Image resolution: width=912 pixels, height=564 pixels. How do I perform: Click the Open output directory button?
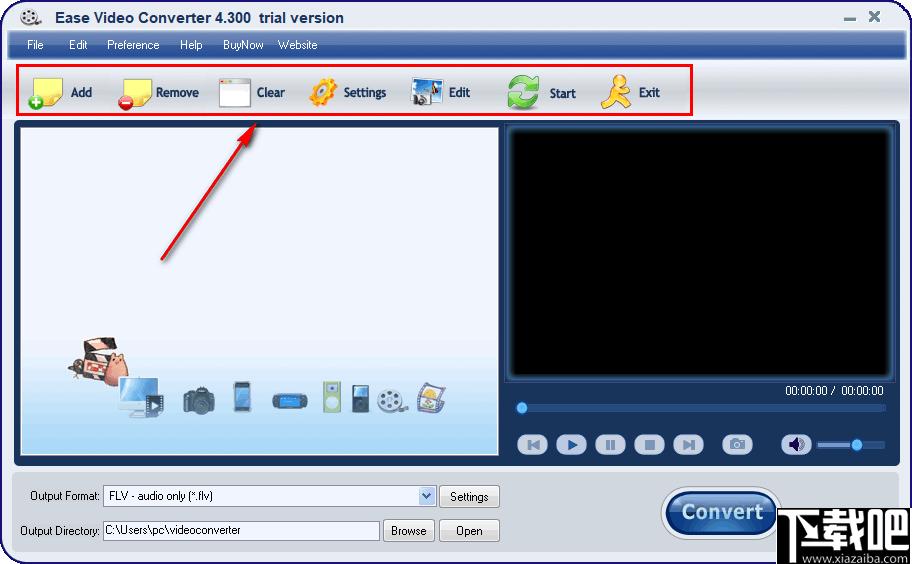[x=469, y=530]
